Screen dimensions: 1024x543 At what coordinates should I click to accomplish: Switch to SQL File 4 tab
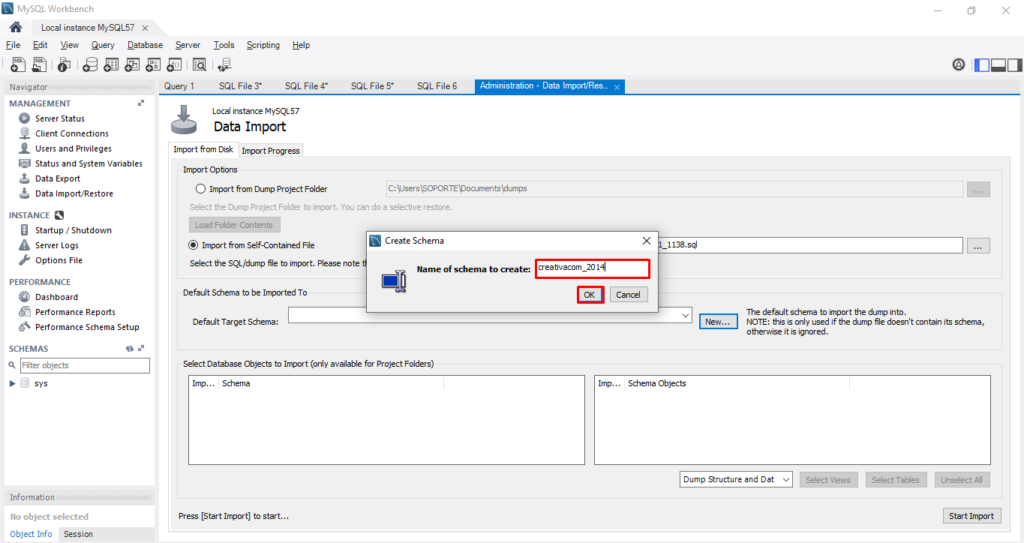pos(306,86)
